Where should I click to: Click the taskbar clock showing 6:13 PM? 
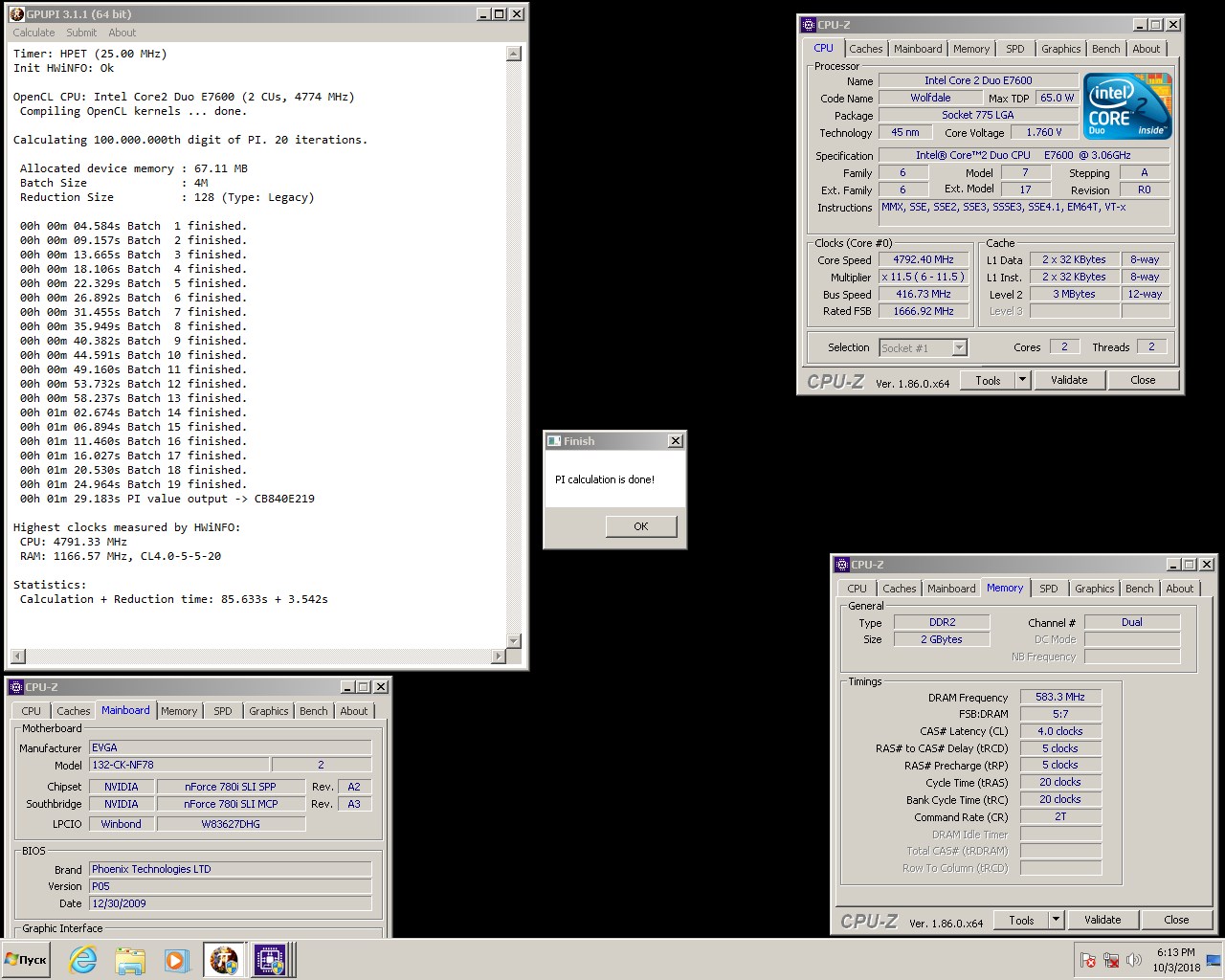click(x=1176, y=960)
